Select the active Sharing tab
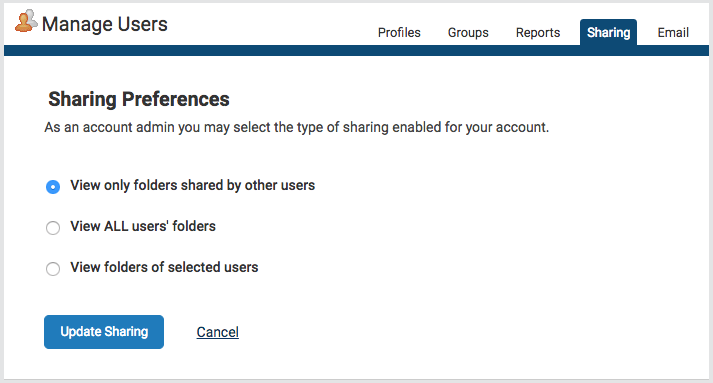Image resolution: width=713 pixels, height=383 pixels. [x=608, y=32]
